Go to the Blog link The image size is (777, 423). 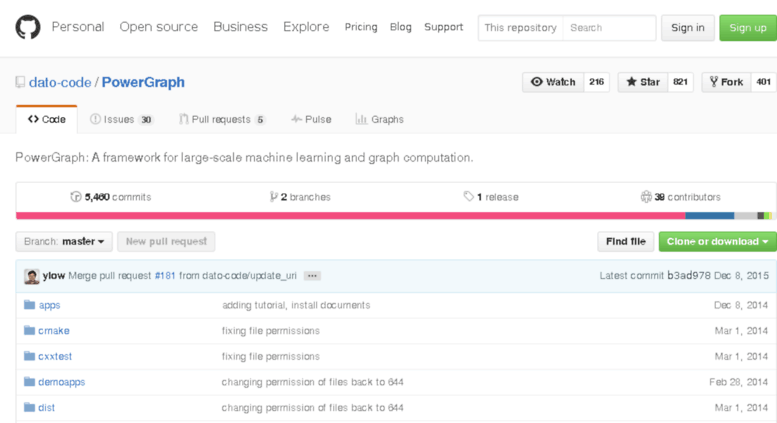coord(400,27)
